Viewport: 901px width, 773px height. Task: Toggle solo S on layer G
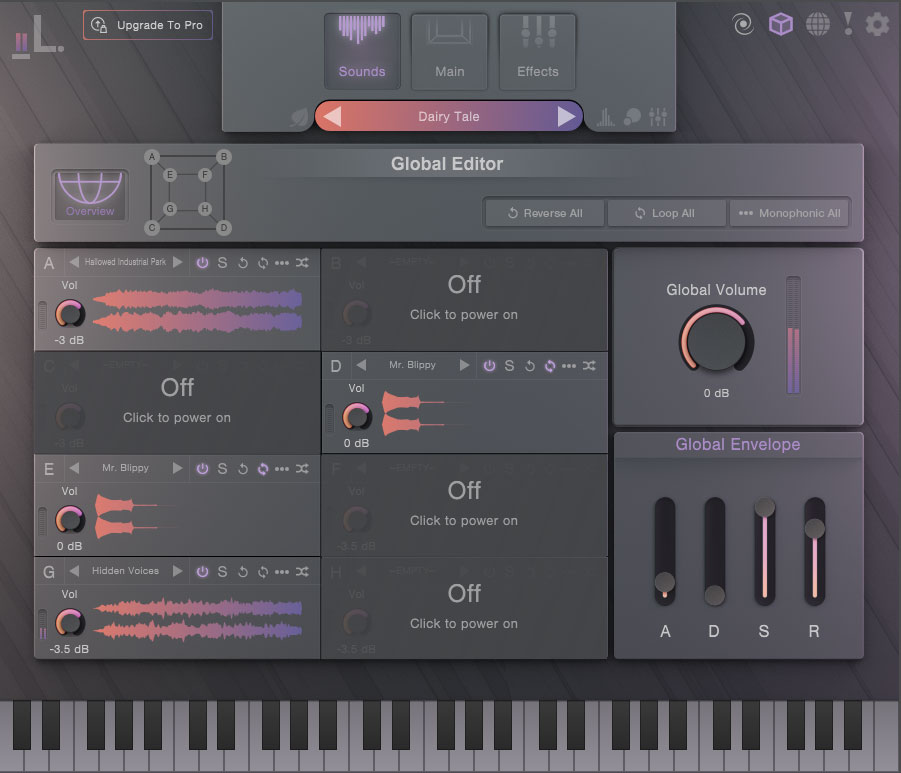[222, 572]
